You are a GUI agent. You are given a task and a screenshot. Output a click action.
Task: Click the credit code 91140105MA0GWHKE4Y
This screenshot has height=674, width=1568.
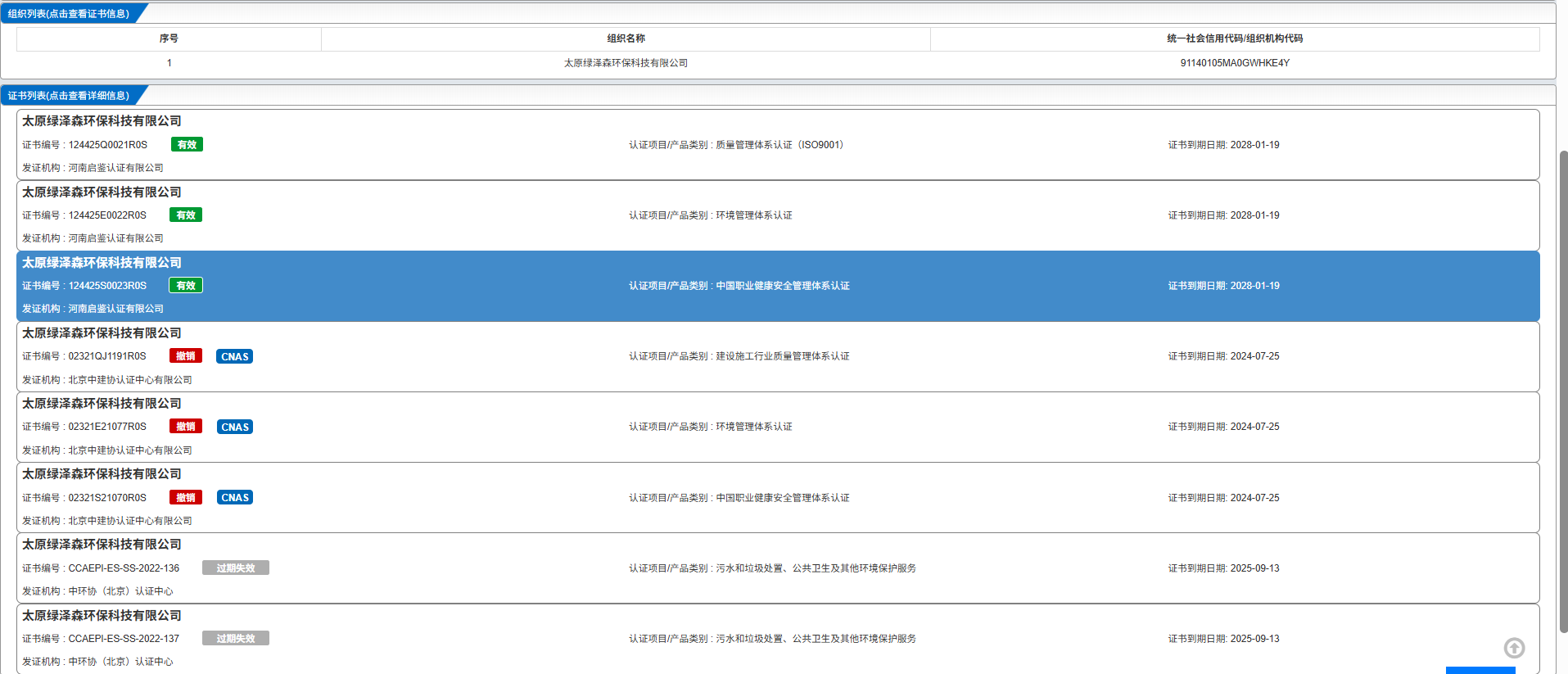coord(1235,63)
